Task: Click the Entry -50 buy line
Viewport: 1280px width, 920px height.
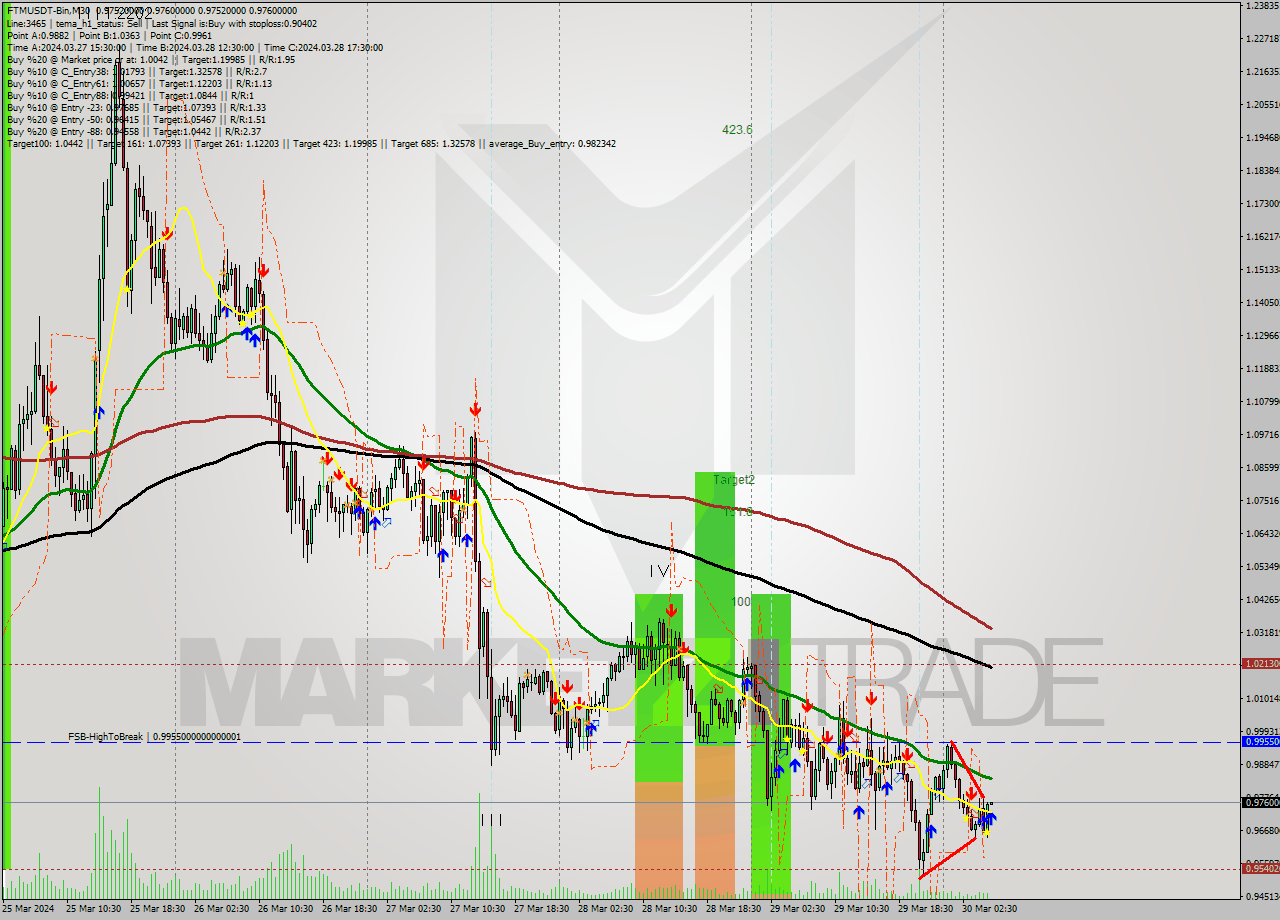Action: 136,119
